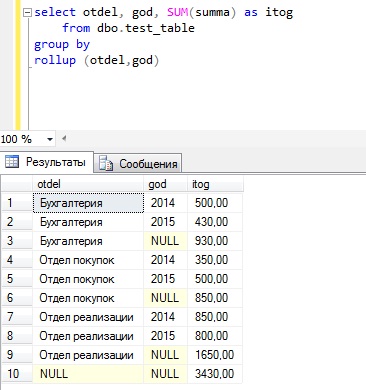This screenshot has width=366, height=390.
Task: Click the top-left grid select-all corner
Action: [x=17, y=184]
